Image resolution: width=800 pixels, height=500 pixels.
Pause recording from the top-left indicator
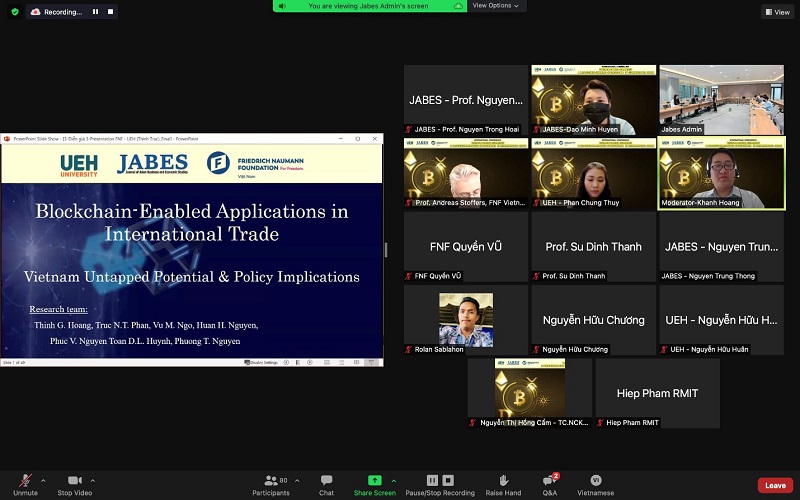pos(95,12)
